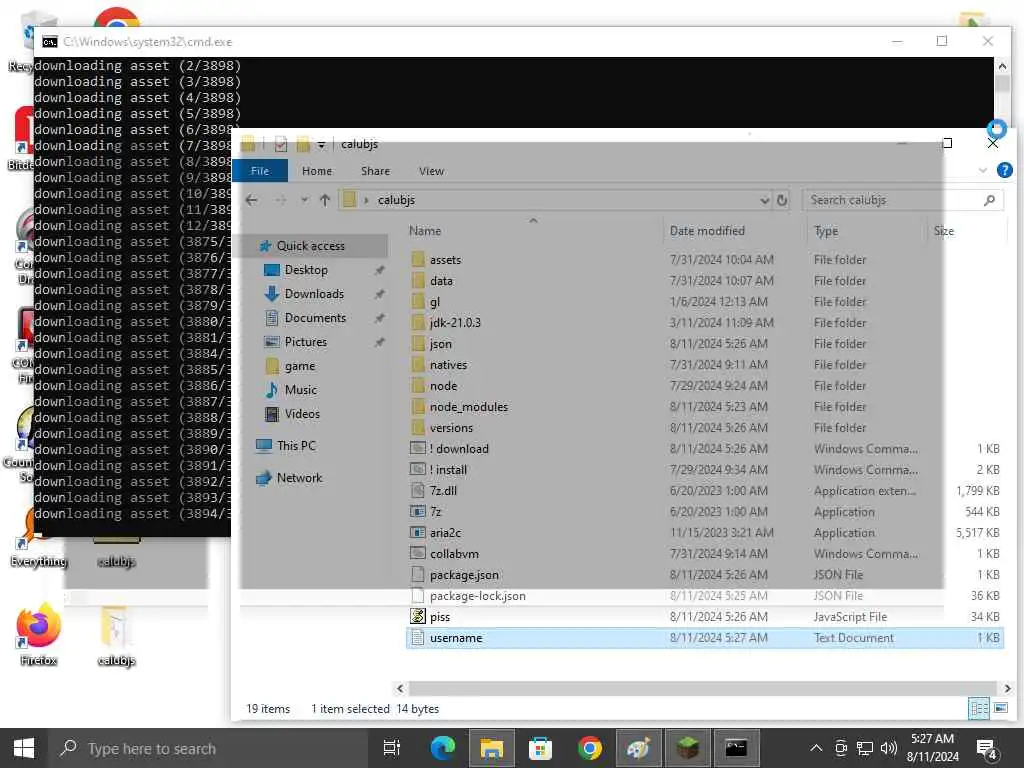Switch to large icons view layout
Viewport: 1024px width, 768px height.
point(1000,709)
